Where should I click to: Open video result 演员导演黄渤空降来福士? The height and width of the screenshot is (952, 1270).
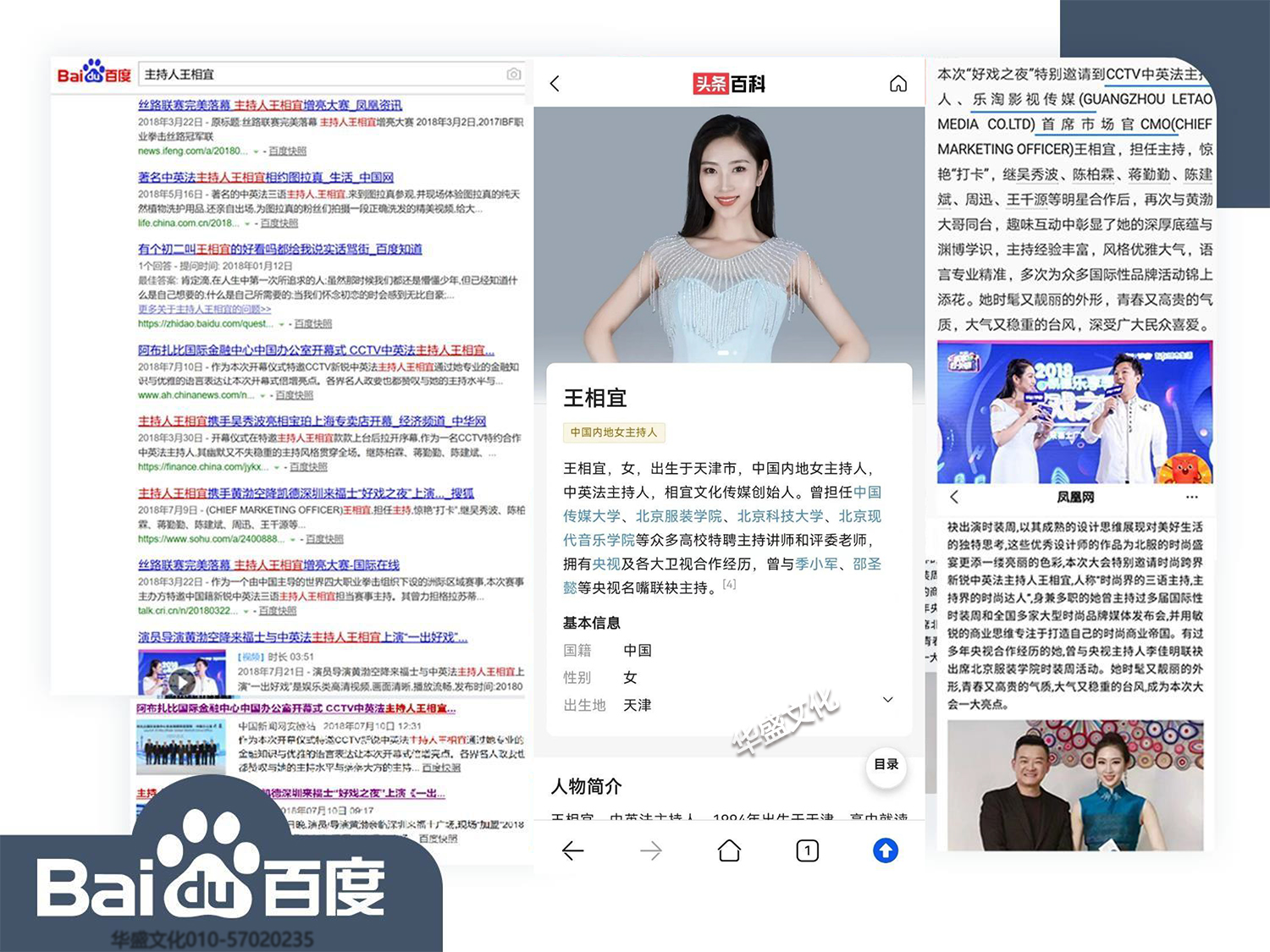[x=302, y=636]
